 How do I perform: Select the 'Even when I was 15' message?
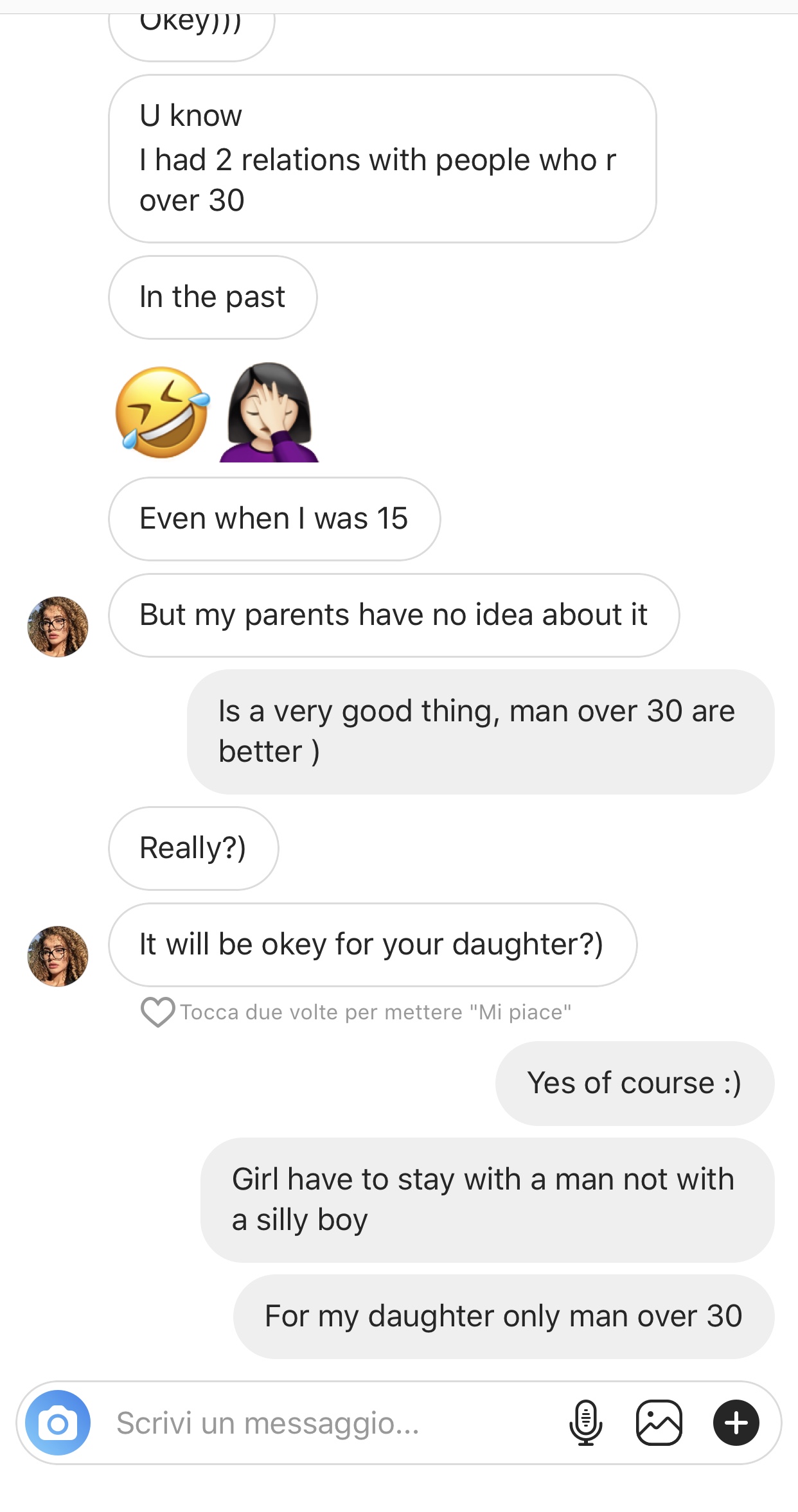pyautogui.click(x=274, y=518)
